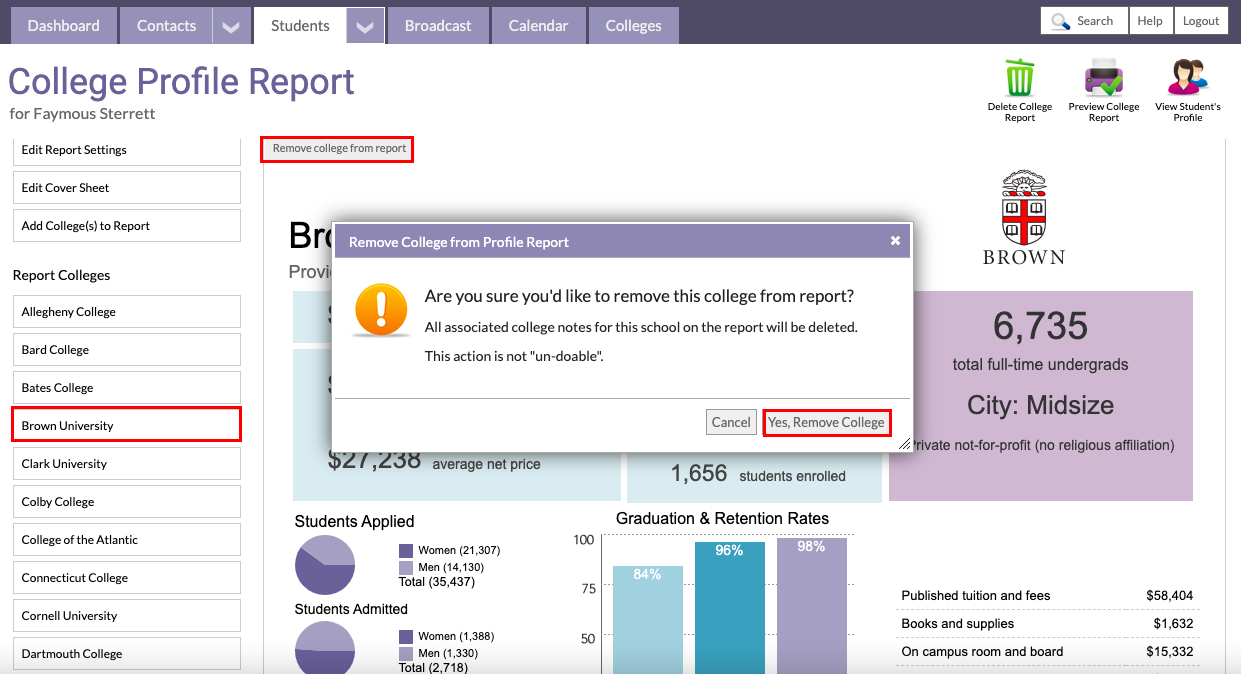Select the Students tab

(x=300, y=26)
